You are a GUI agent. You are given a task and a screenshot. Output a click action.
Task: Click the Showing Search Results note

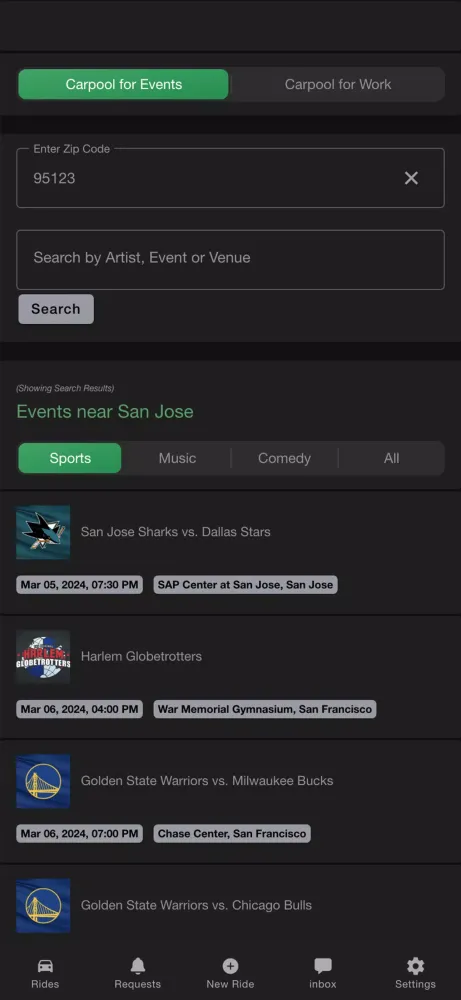pos(65,388)
